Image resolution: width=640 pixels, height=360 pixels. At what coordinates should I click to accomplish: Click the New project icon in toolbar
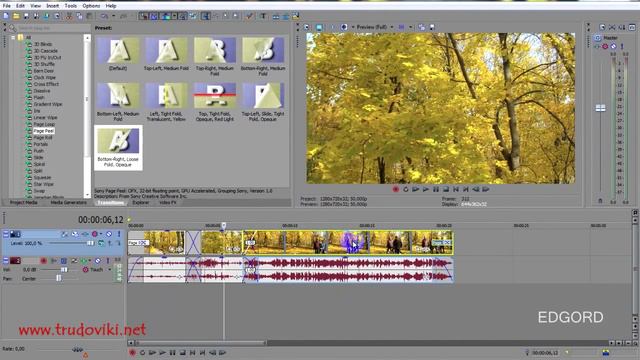coord(6,16)
